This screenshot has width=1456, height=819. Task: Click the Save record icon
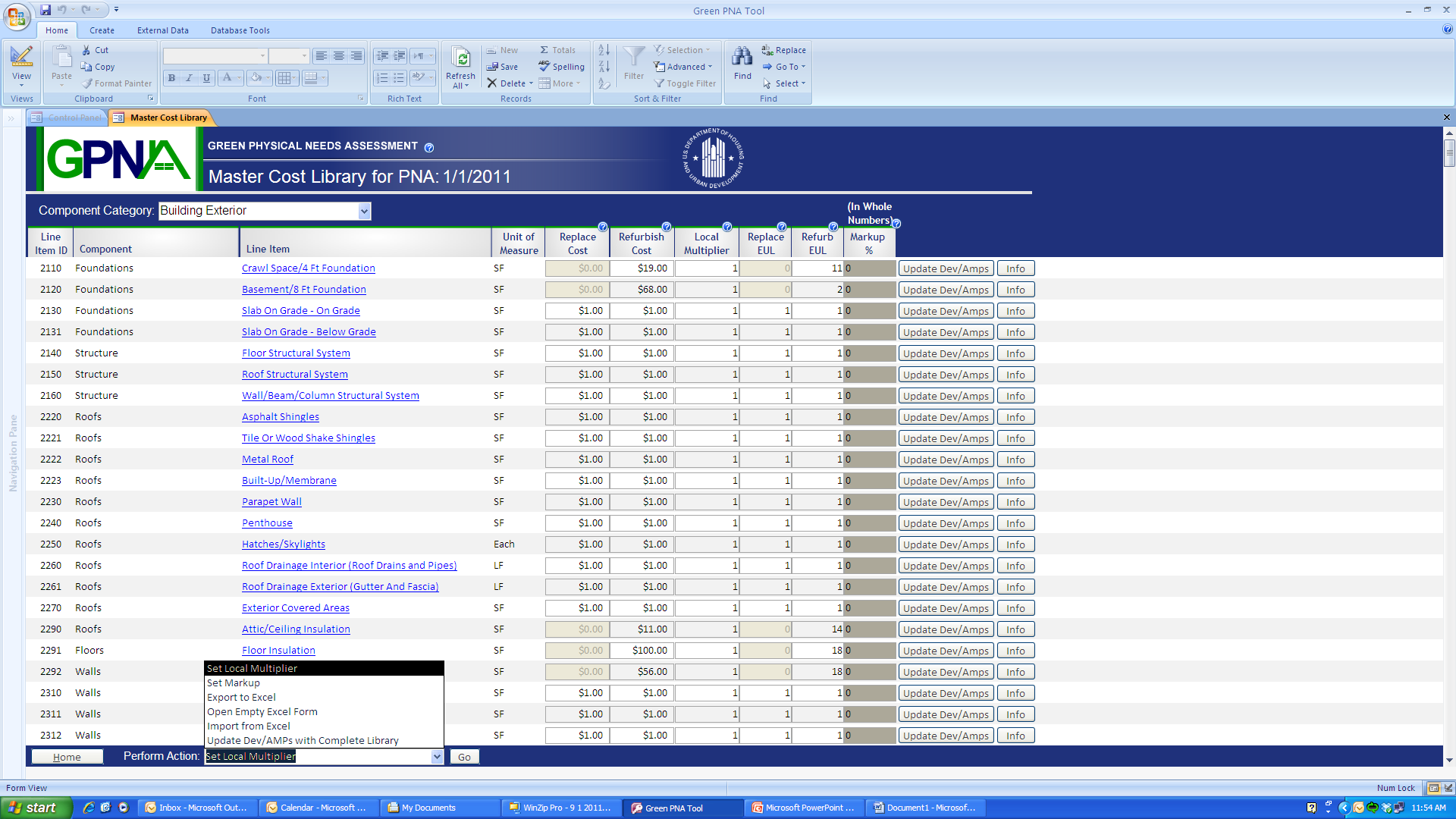(492, 67)
